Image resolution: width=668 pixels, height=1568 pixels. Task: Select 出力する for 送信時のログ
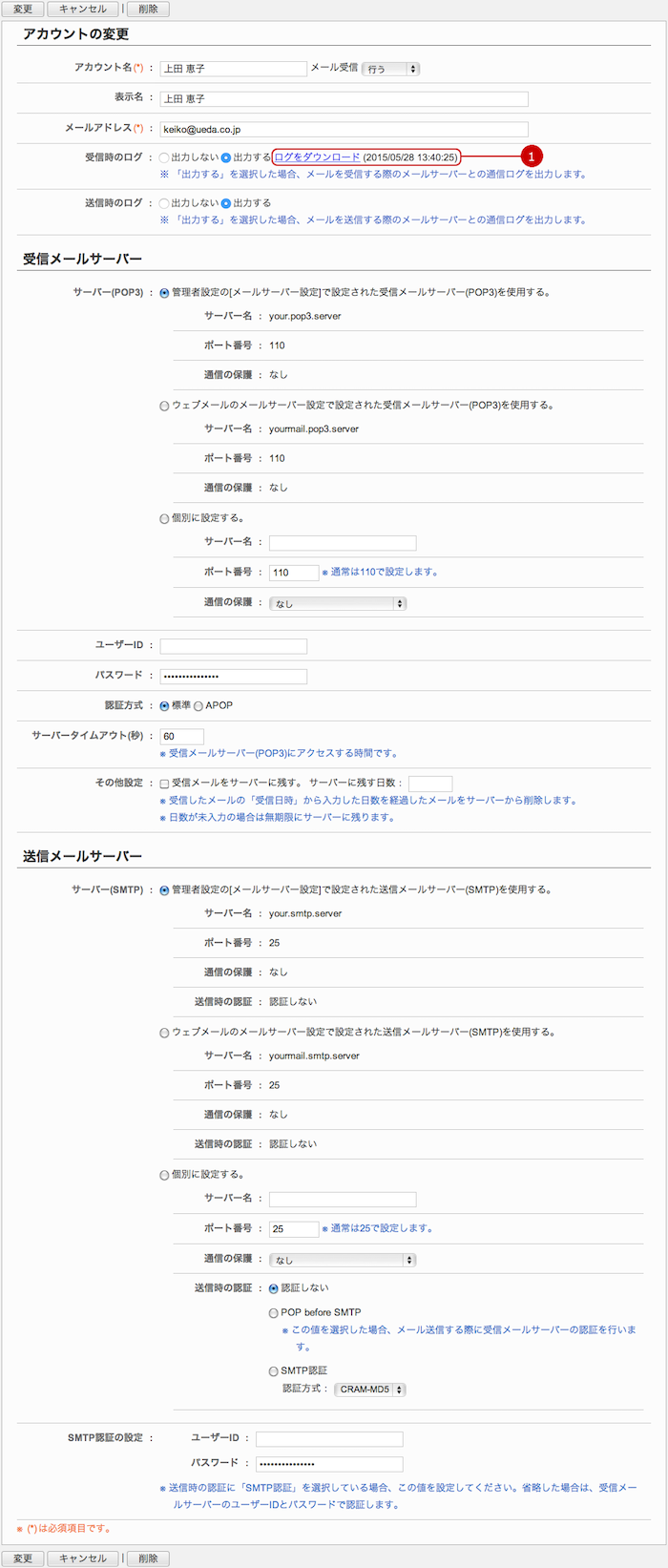pos(226,203)
